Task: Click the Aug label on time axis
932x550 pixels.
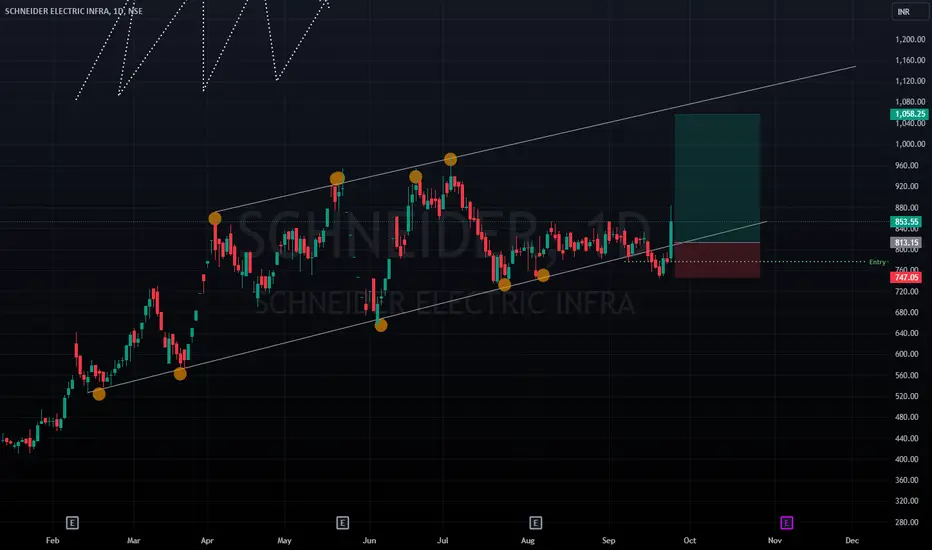Action: (528, 540)
